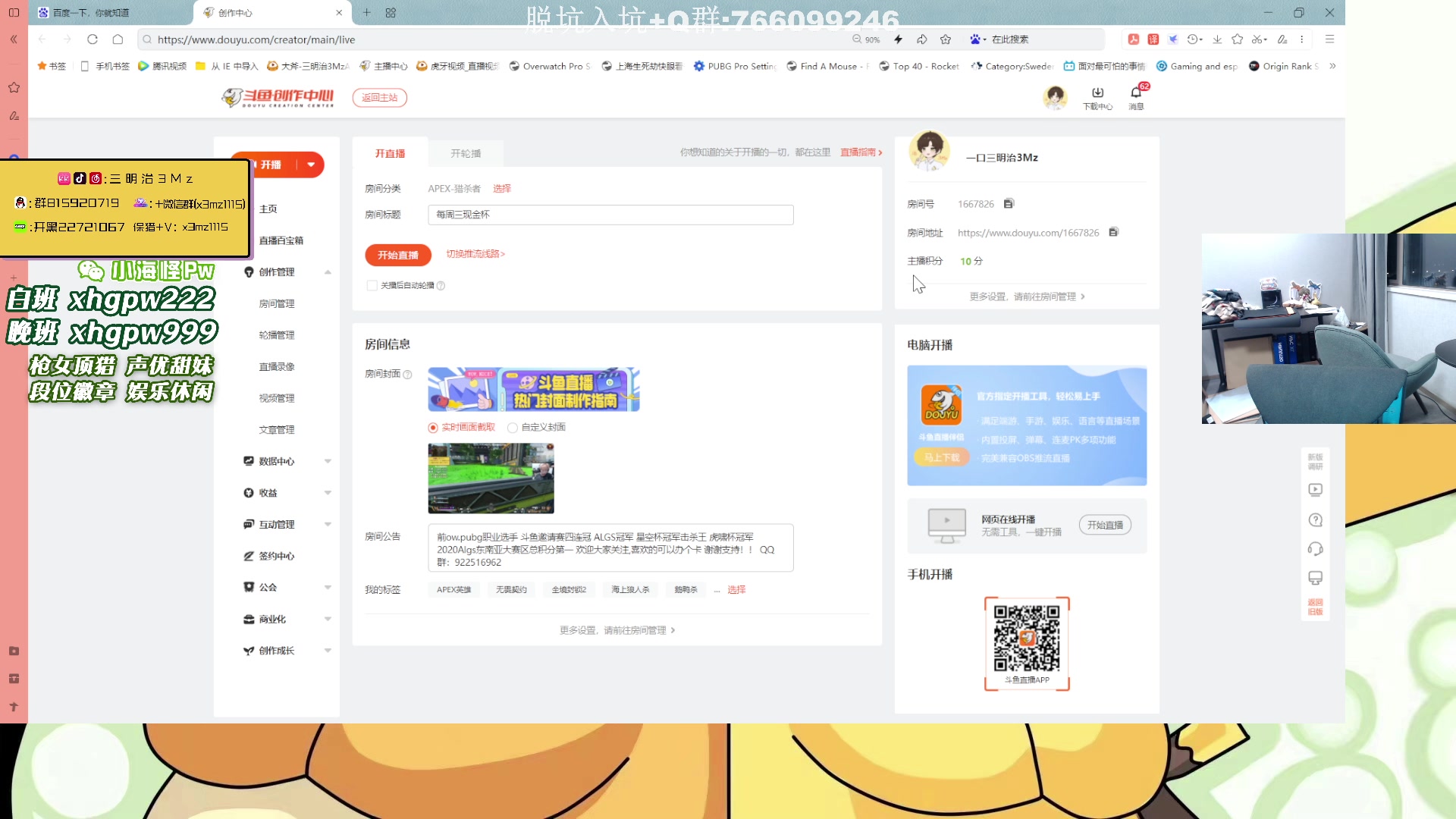Viewport: 1456px width, 819px height.
Task: Reload the page with the refresh icon
Action: (93, 39)
